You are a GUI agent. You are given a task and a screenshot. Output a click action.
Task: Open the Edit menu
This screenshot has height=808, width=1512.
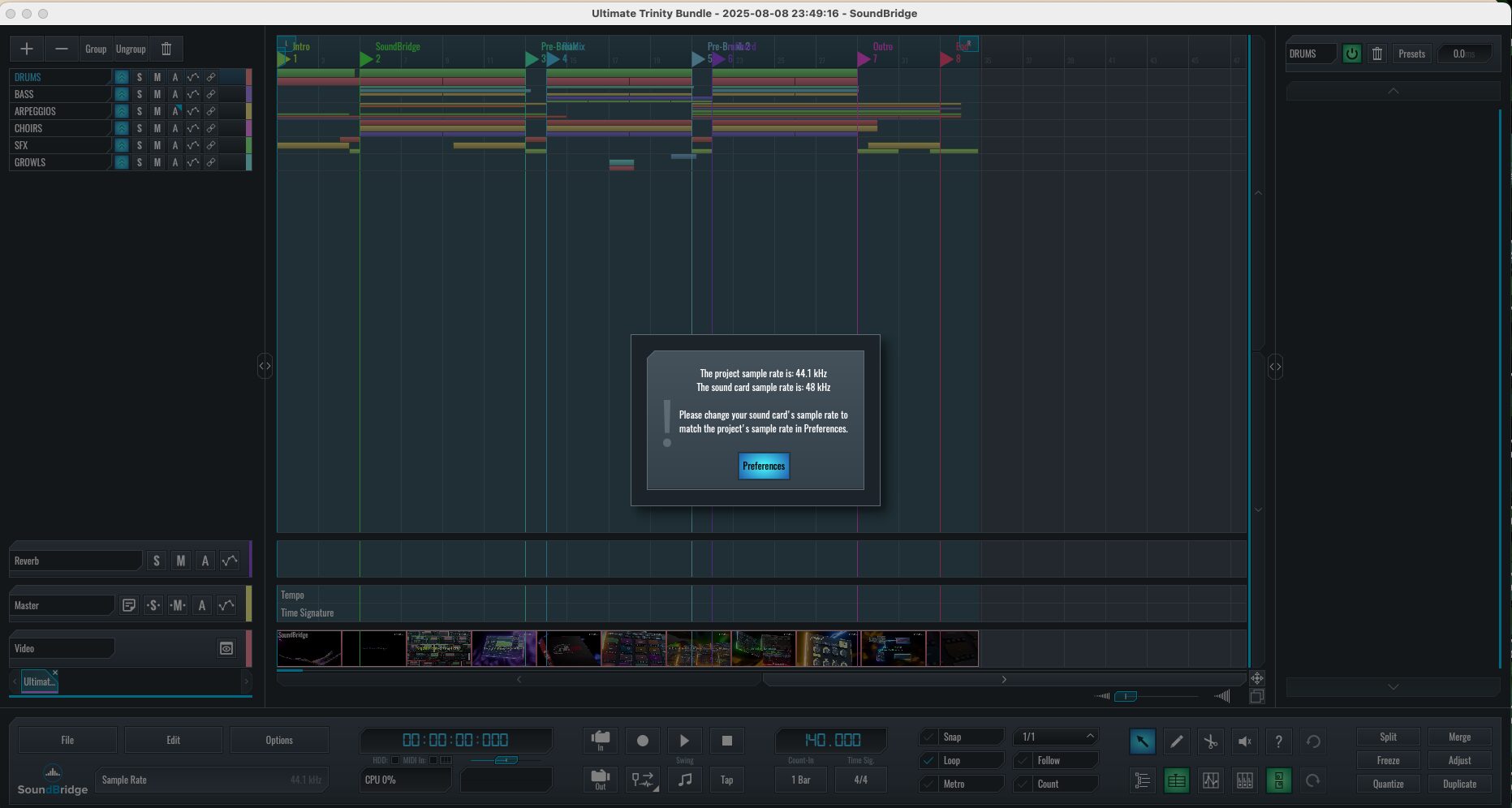coord(173,740)
